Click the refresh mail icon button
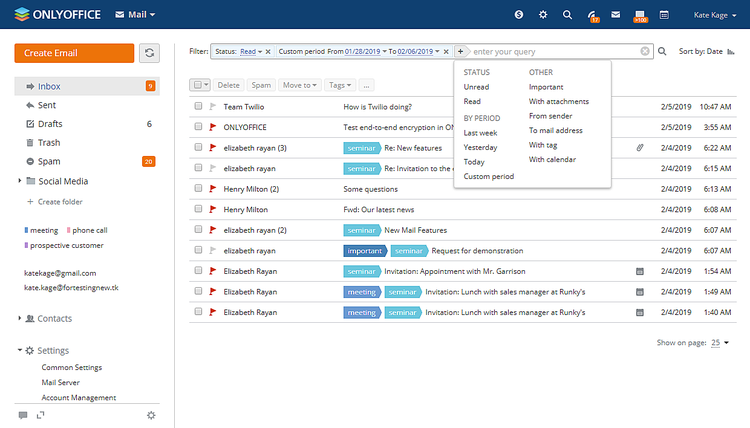This screenshot has height=428, width=750. click(x=149, y=53)
